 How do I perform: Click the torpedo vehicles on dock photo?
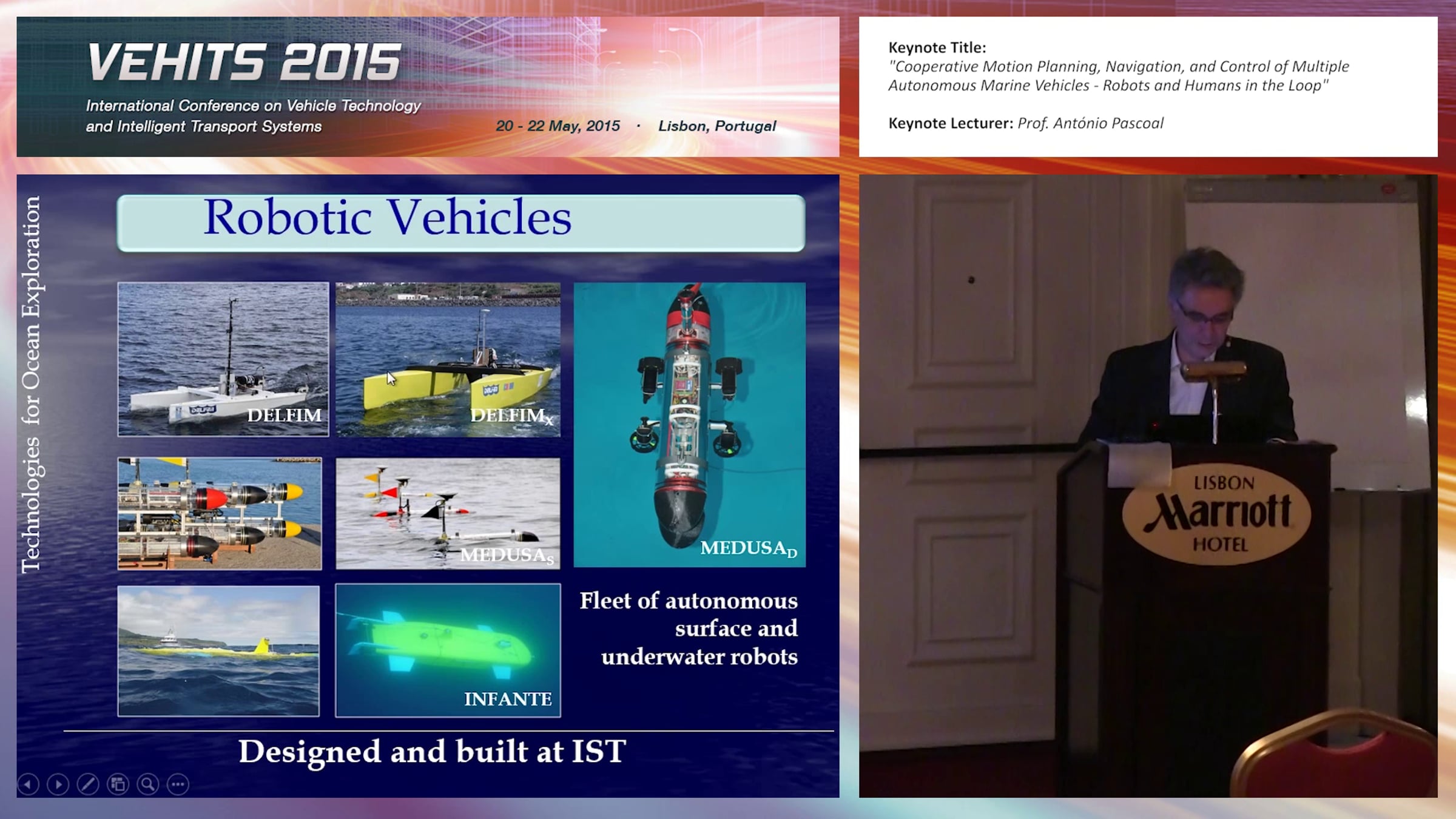[x=219, y=513]
